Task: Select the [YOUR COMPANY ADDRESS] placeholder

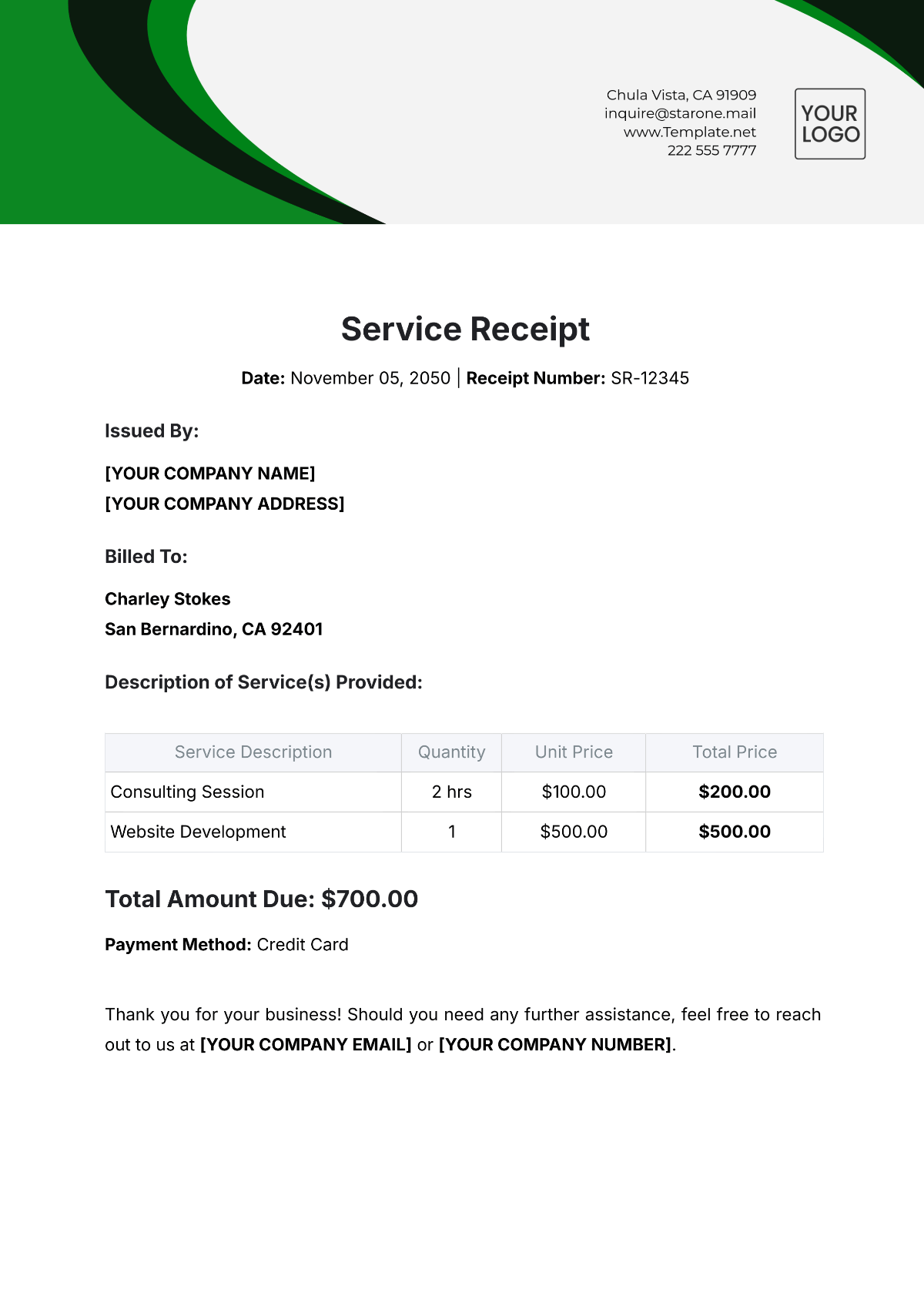Action: pos(225,504)
